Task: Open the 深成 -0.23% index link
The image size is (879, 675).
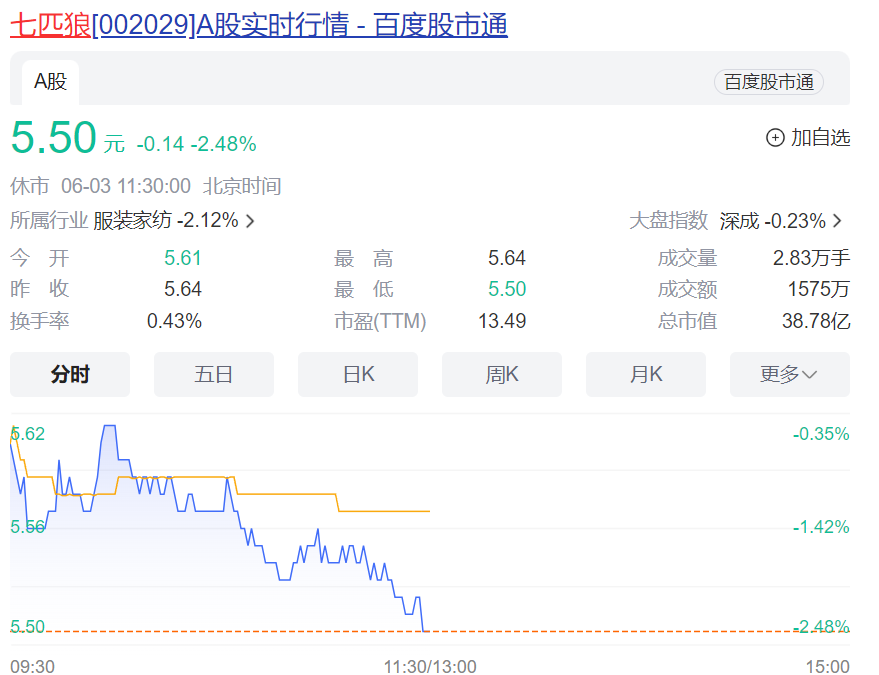Action: tap(772, 221)
